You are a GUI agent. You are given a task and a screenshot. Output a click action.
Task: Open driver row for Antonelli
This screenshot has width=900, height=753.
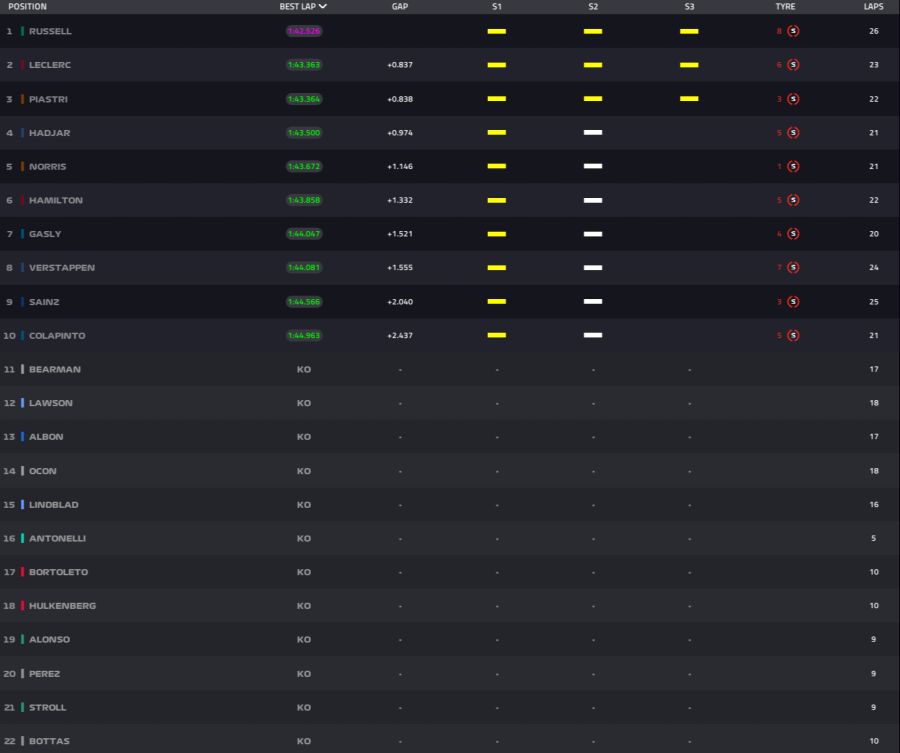pos(450,538)
